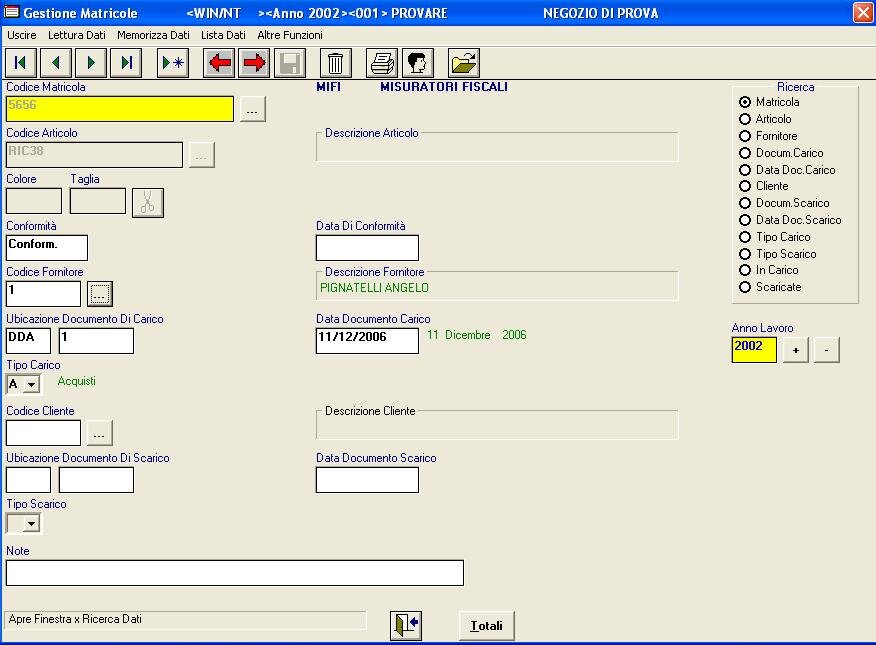Click the previous record arrow
876x645 pixels.
pos(55,64)
